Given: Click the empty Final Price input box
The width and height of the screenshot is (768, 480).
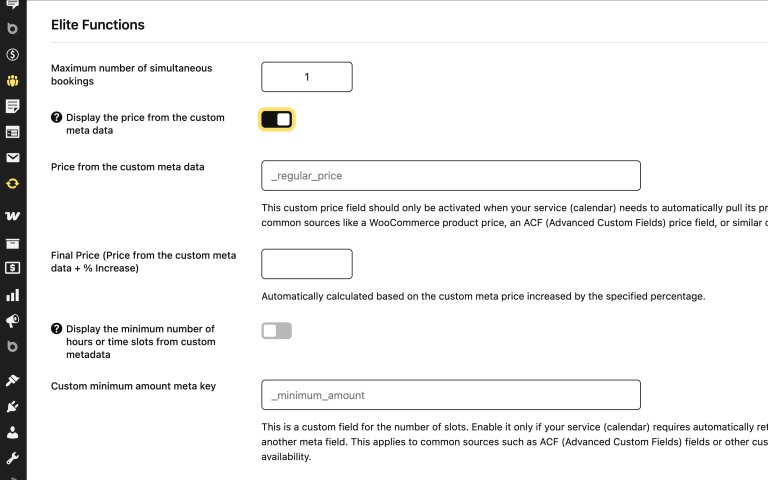Looking at the screenshot, I should tap(307, 264).
